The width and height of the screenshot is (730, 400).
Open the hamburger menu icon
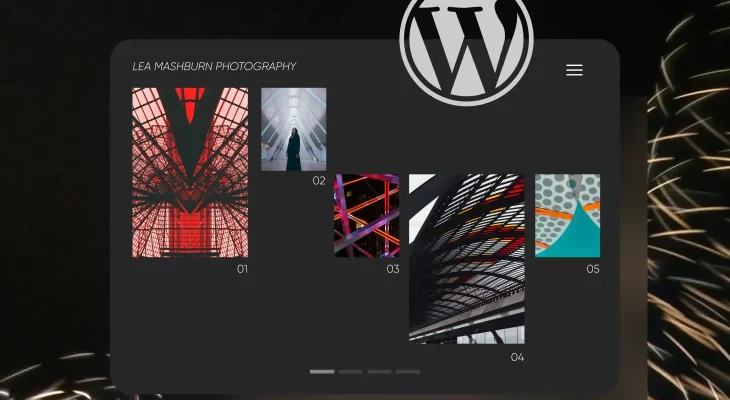[574, 70]
